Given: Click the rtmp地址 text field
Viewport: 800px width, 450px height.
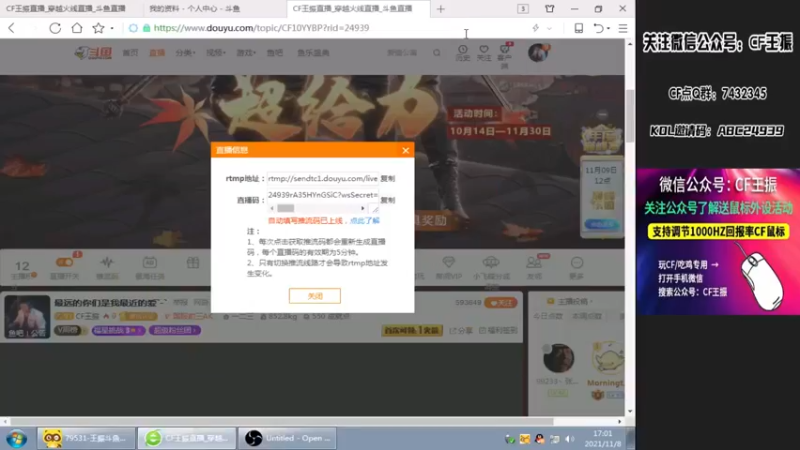Looking at the screenshot, I should [322, 179].
